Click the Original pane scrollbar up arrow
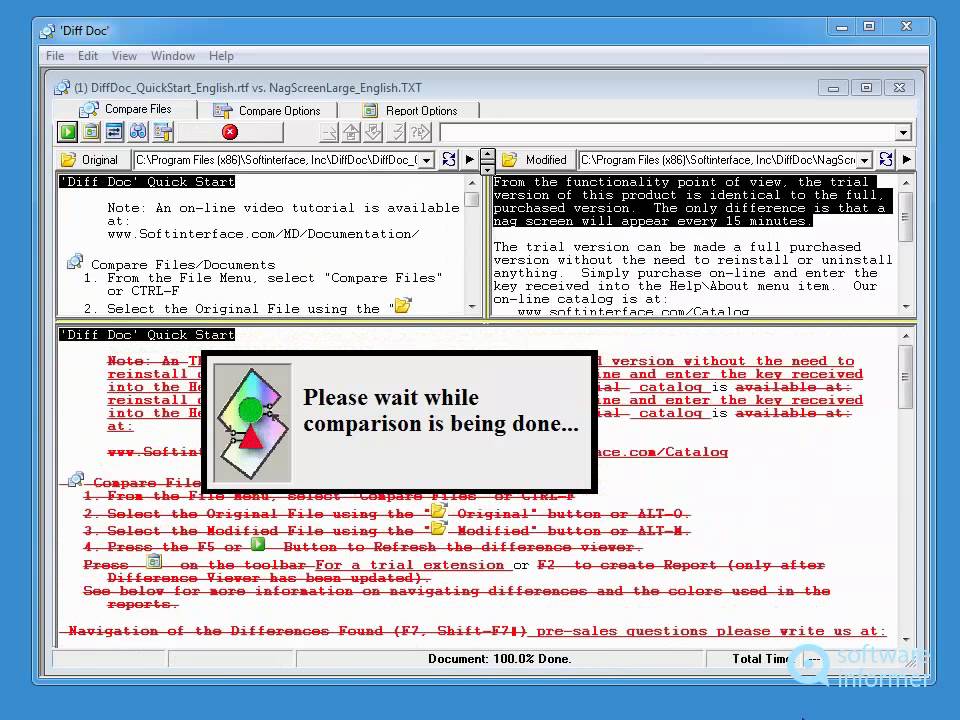960x720 pixels. tap(471, 182)
